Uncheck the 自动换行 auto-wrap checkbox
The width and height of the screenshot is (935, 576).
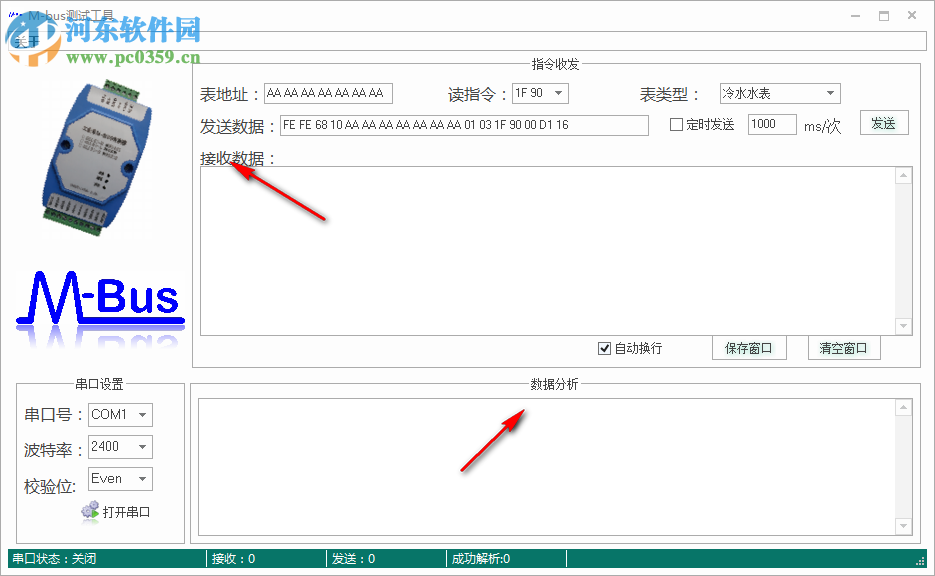click(x=605, y=347)
